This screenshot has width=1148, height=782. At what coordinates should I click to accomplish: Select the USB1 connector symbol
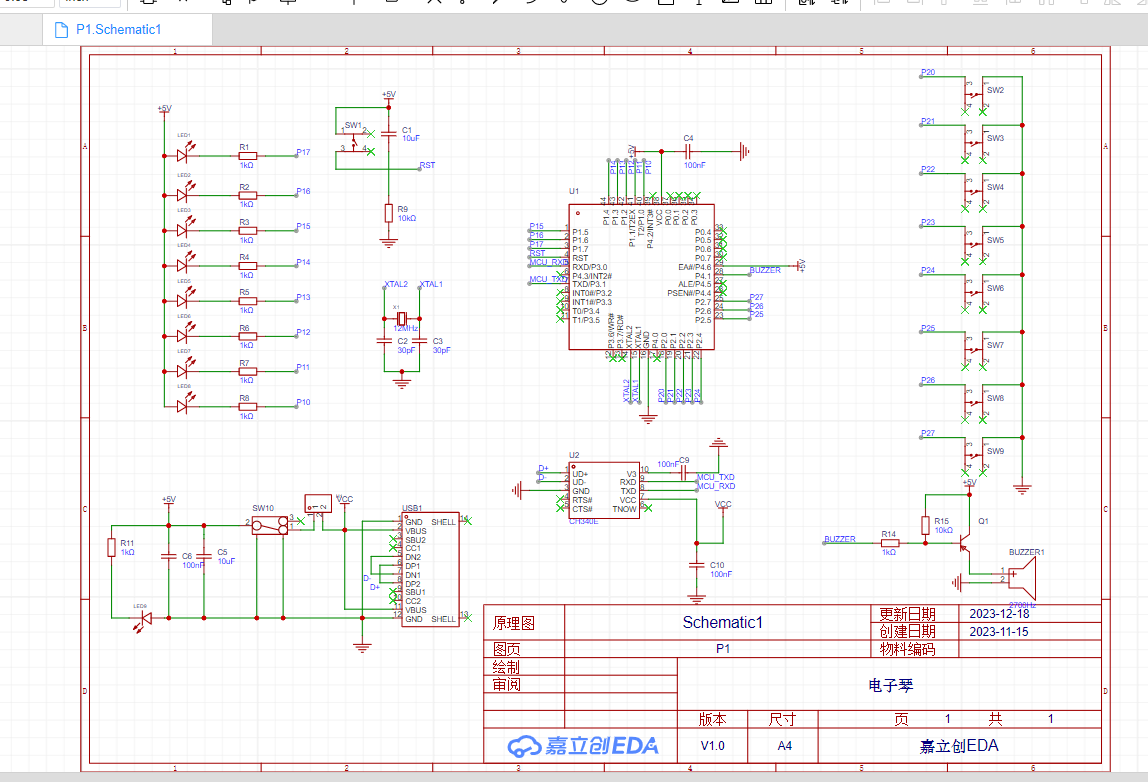click(430, 569)
